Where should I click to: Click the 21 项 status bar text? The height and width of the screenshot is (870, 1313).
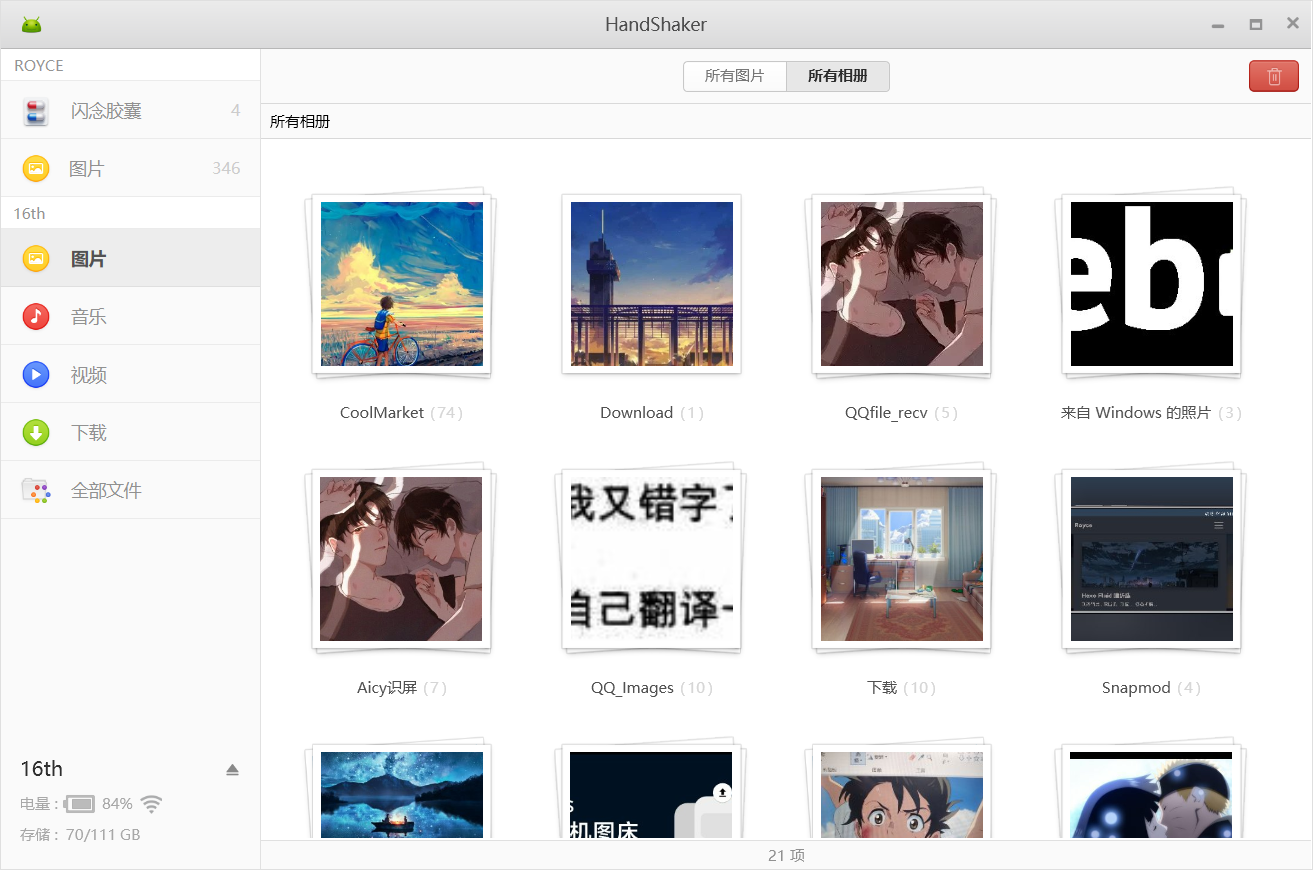pos(786,855)
